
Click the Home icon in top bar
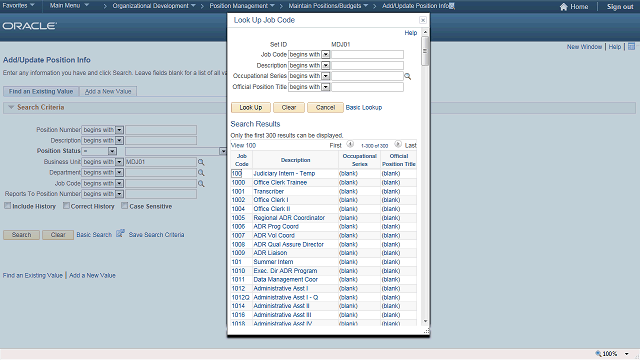tap(564, 7)
